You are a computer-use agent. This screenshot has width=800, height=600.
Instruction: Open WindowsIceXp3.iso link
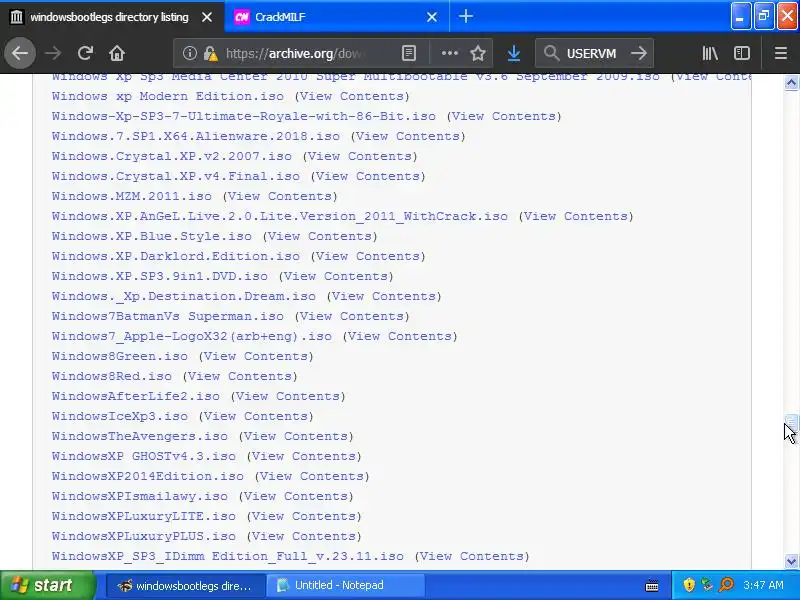click(x=119, y=416)
